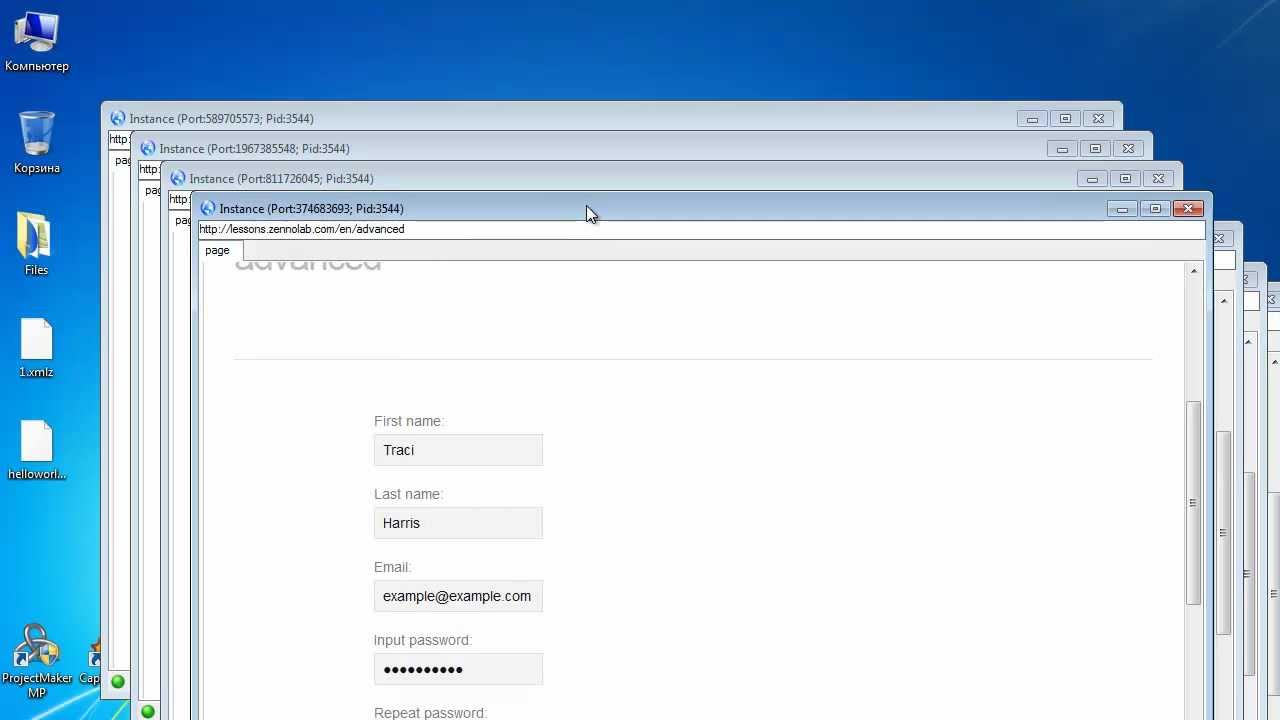1280x720 pixels.
Task: Click the Repeat password: label
Action: [431, 713]
